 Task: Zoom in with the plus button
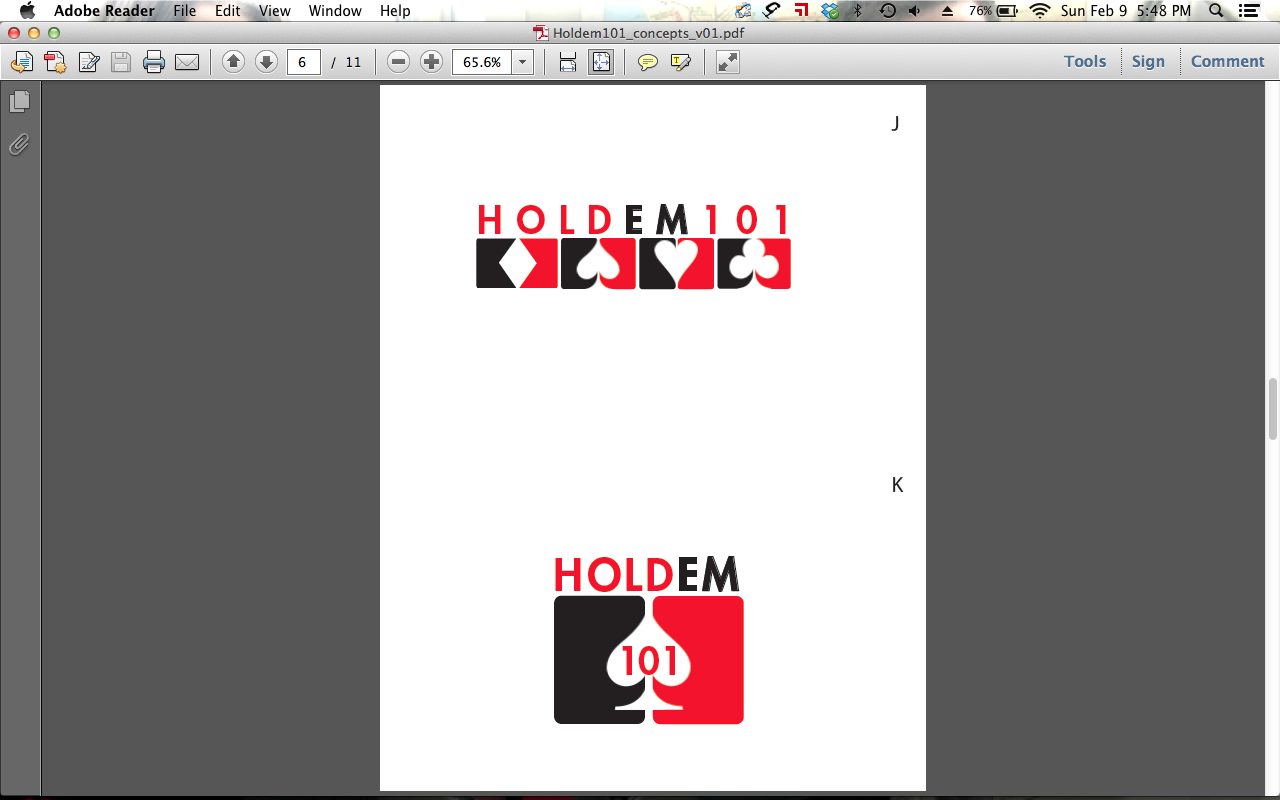tap(431, 62)
